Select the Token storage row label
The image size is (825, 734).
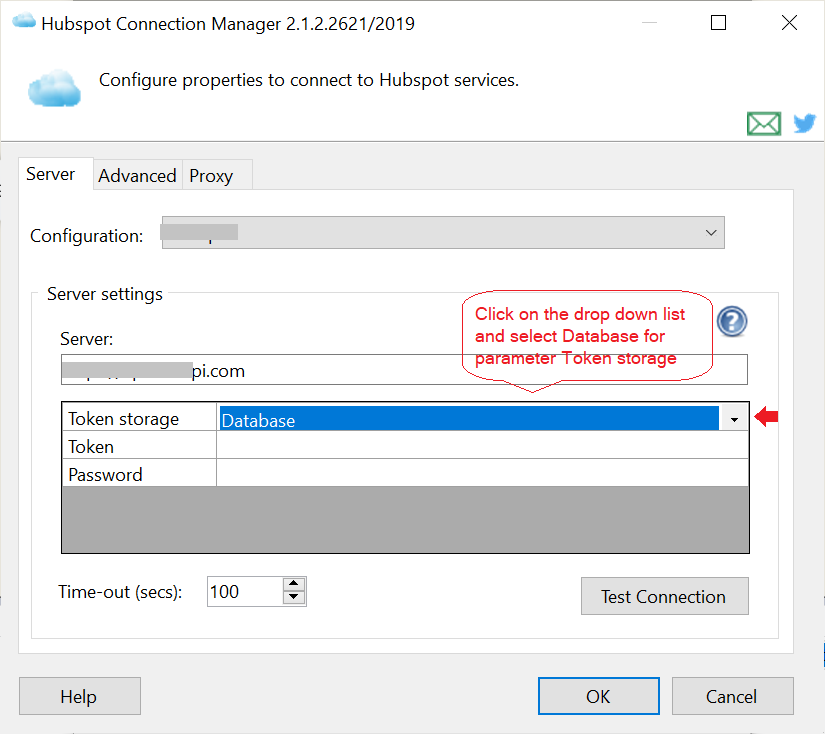139,418
